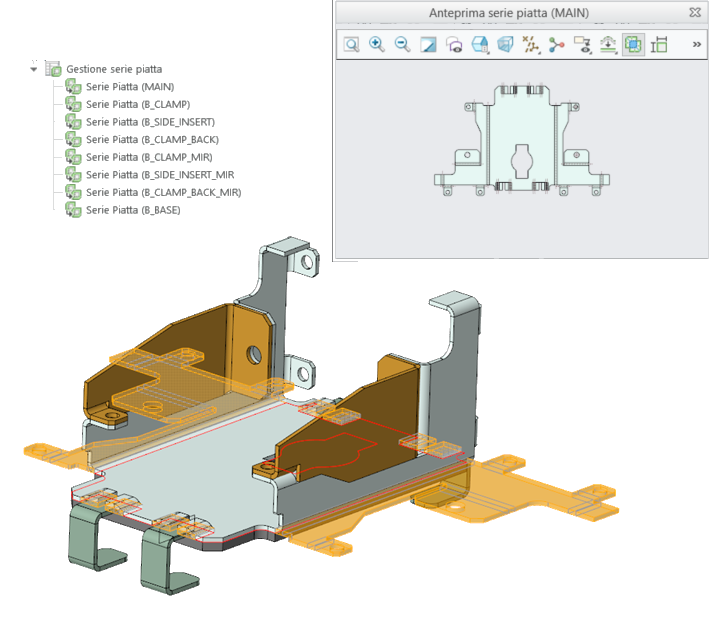Click the spin center icon with colored dots
This screenshot has height=624, width=711.
pos(556,44)
